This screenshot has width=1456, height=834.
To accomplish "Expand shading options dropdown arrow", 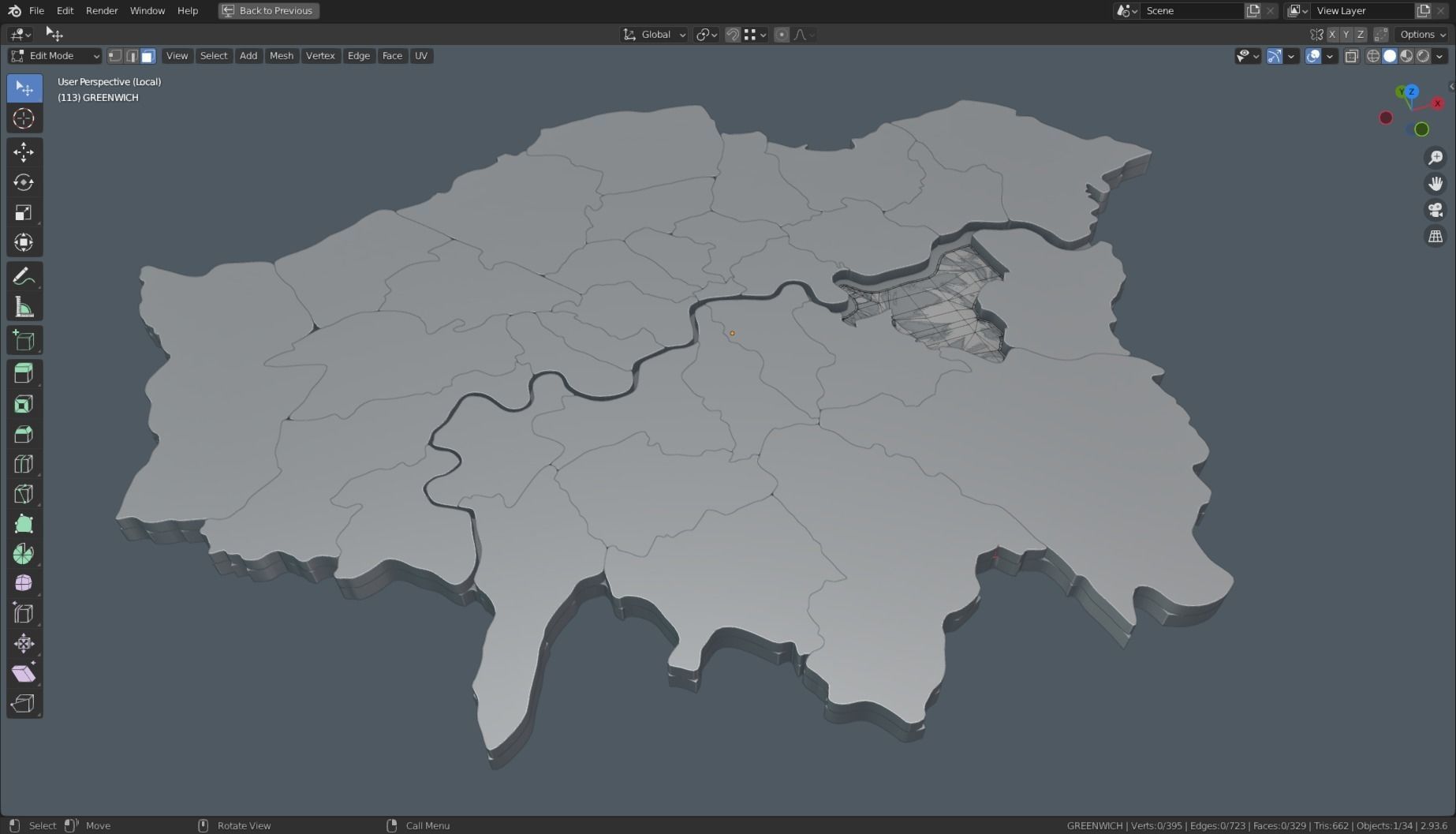I will (1439, 56).
